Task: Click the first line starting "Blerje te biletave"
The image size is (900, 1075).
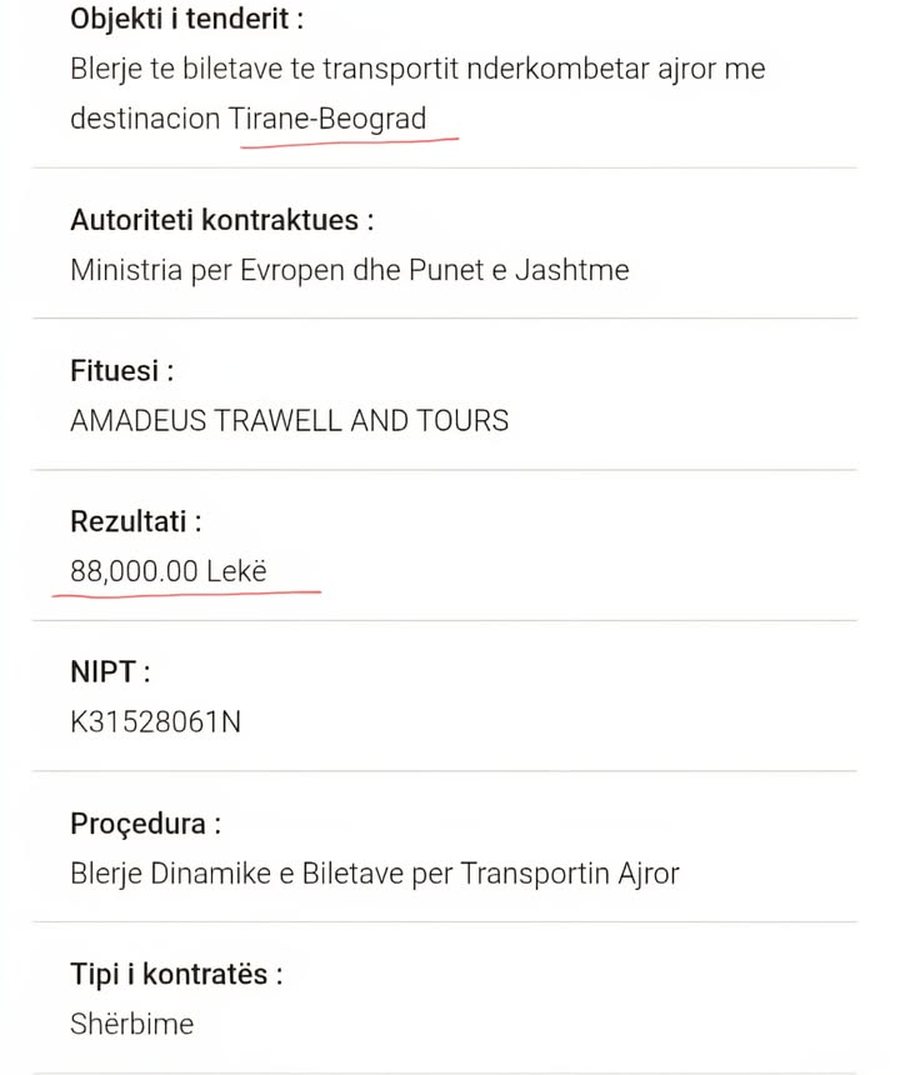Action: [x=418, y=69]
